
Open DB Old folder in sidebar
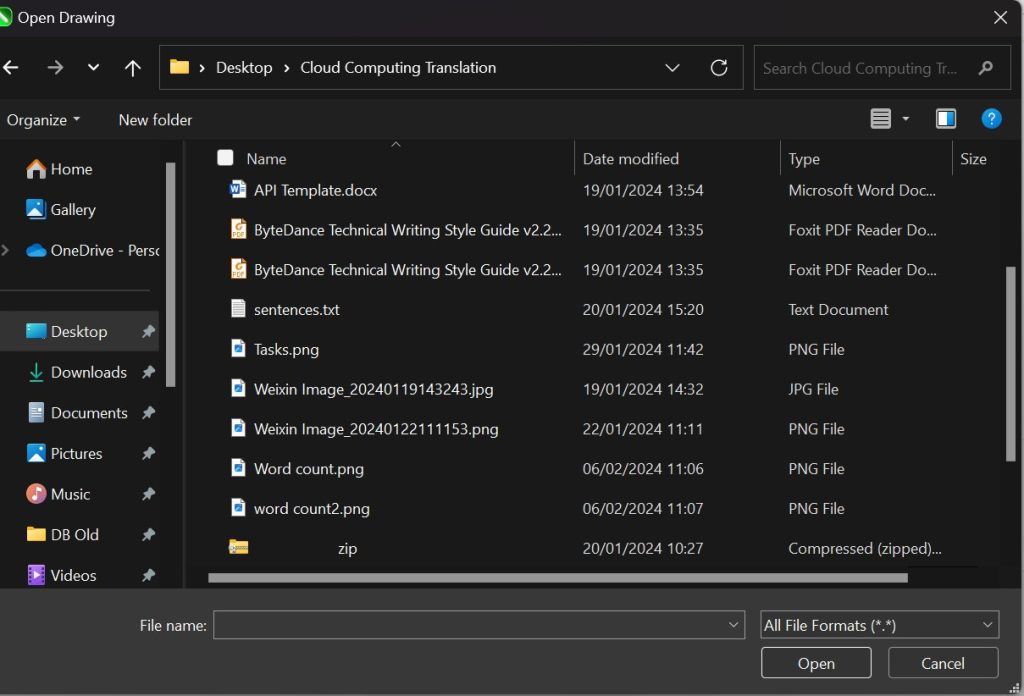(63, 535)
